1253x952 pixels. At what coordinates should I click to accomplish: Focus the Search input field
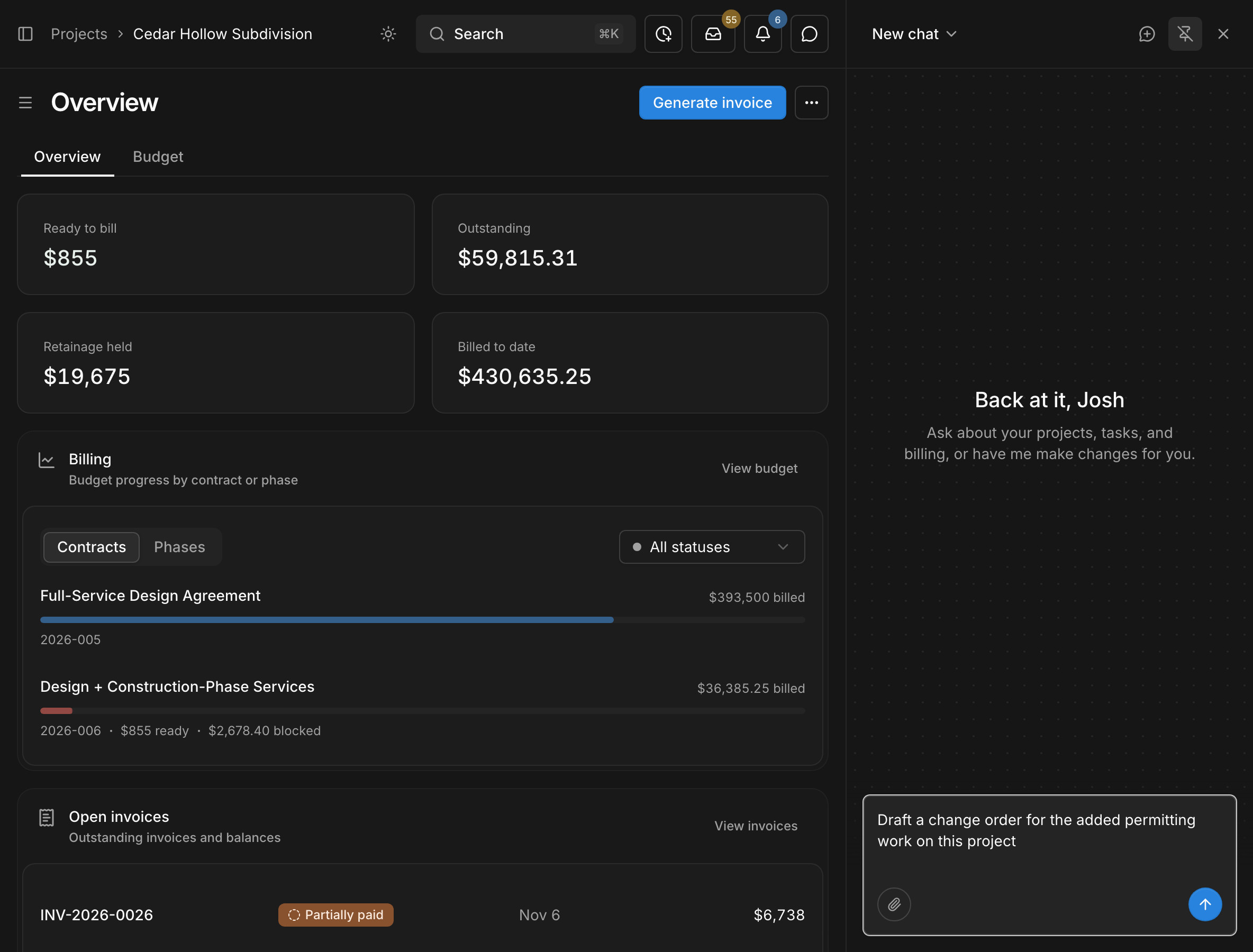[x=525, y=34]
